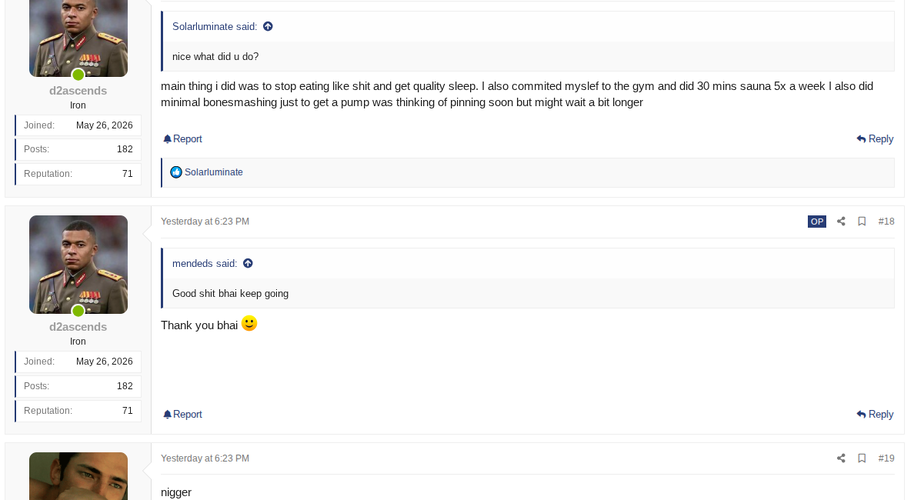Report the 'Thank you bhai' post

coord(182,414)
